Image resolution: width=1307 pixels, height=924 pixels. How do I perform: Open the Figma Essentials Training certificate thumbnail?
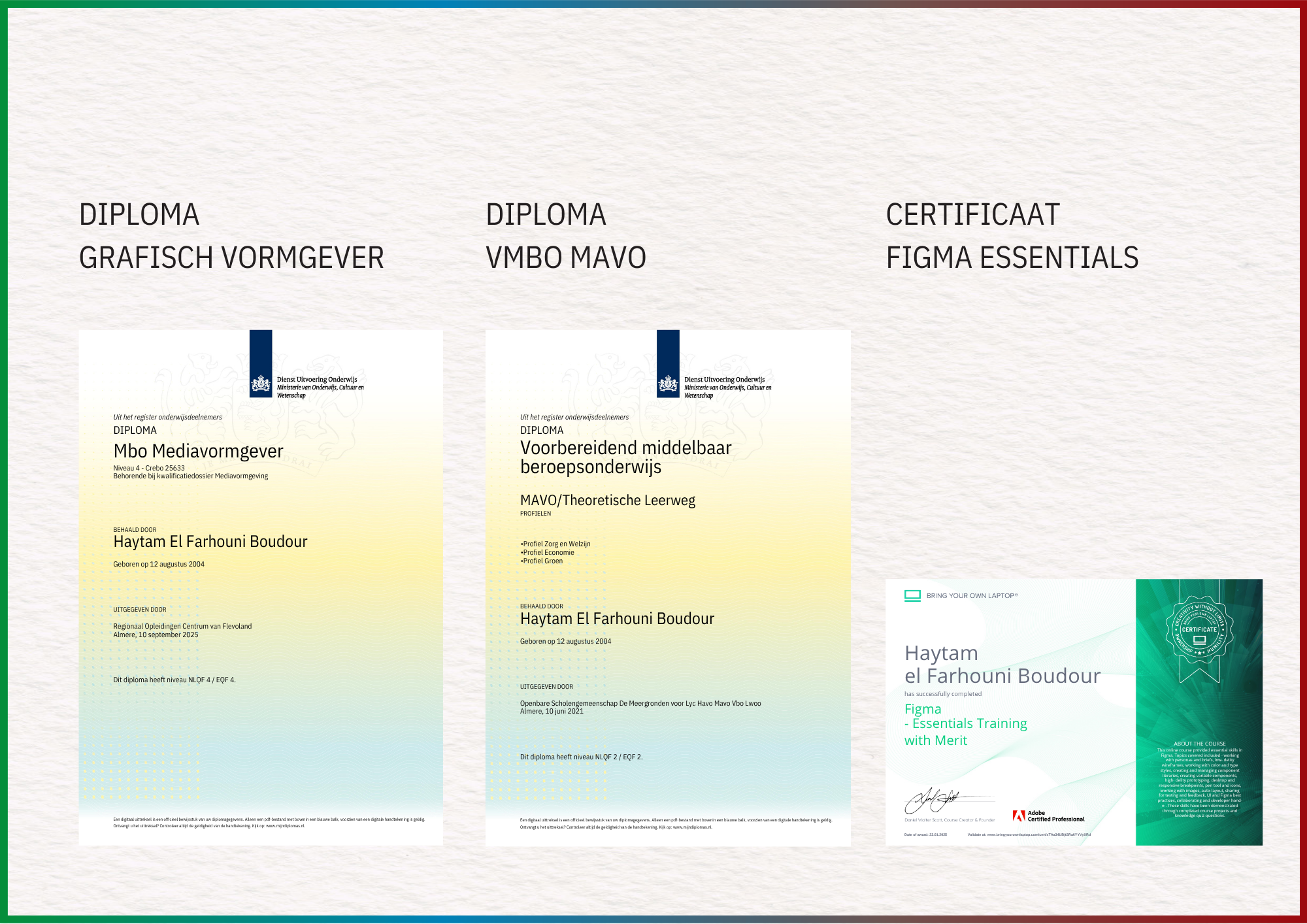point(1074,712)
